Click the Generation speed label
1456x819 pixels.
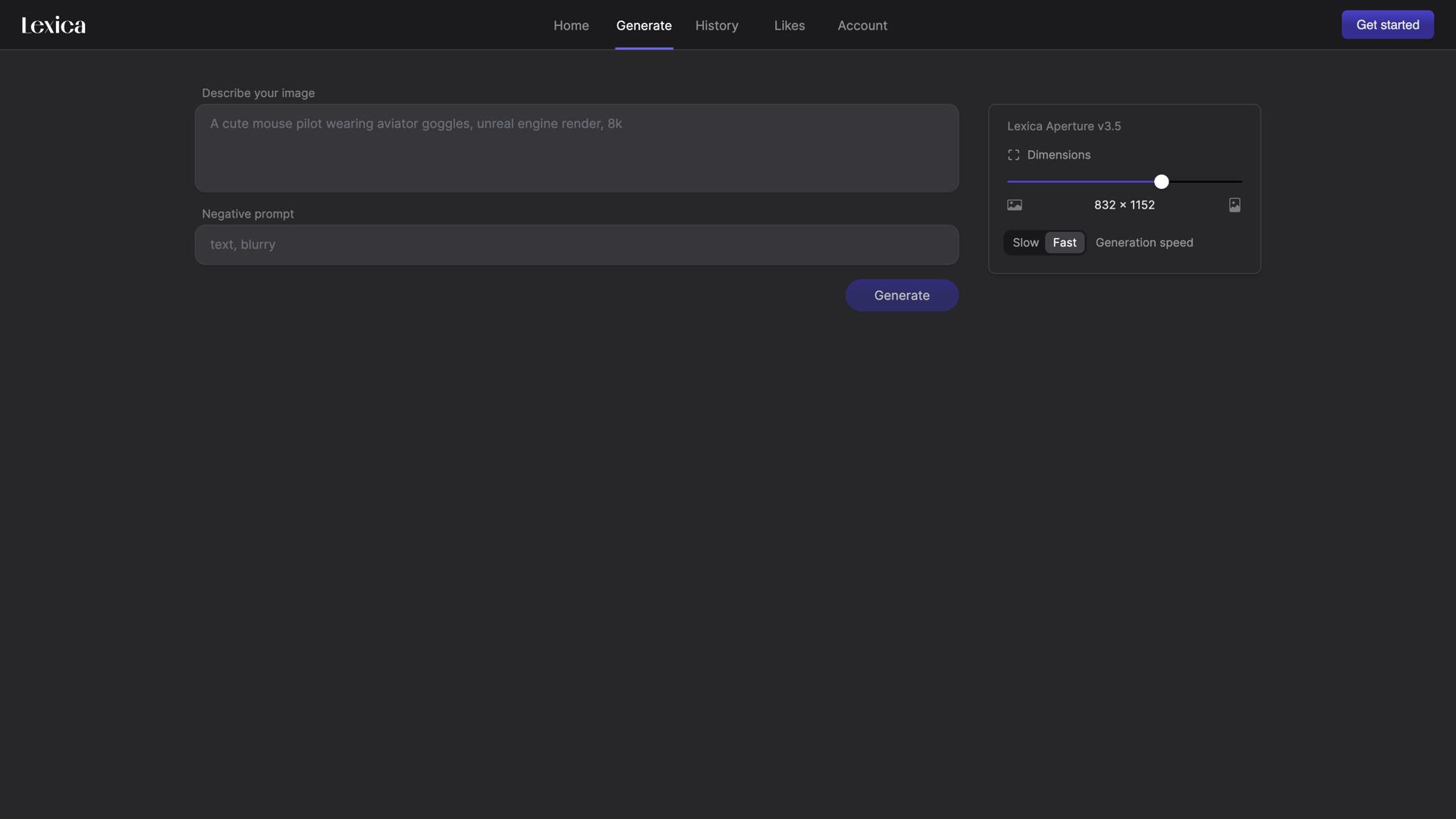coord(1144,243)
